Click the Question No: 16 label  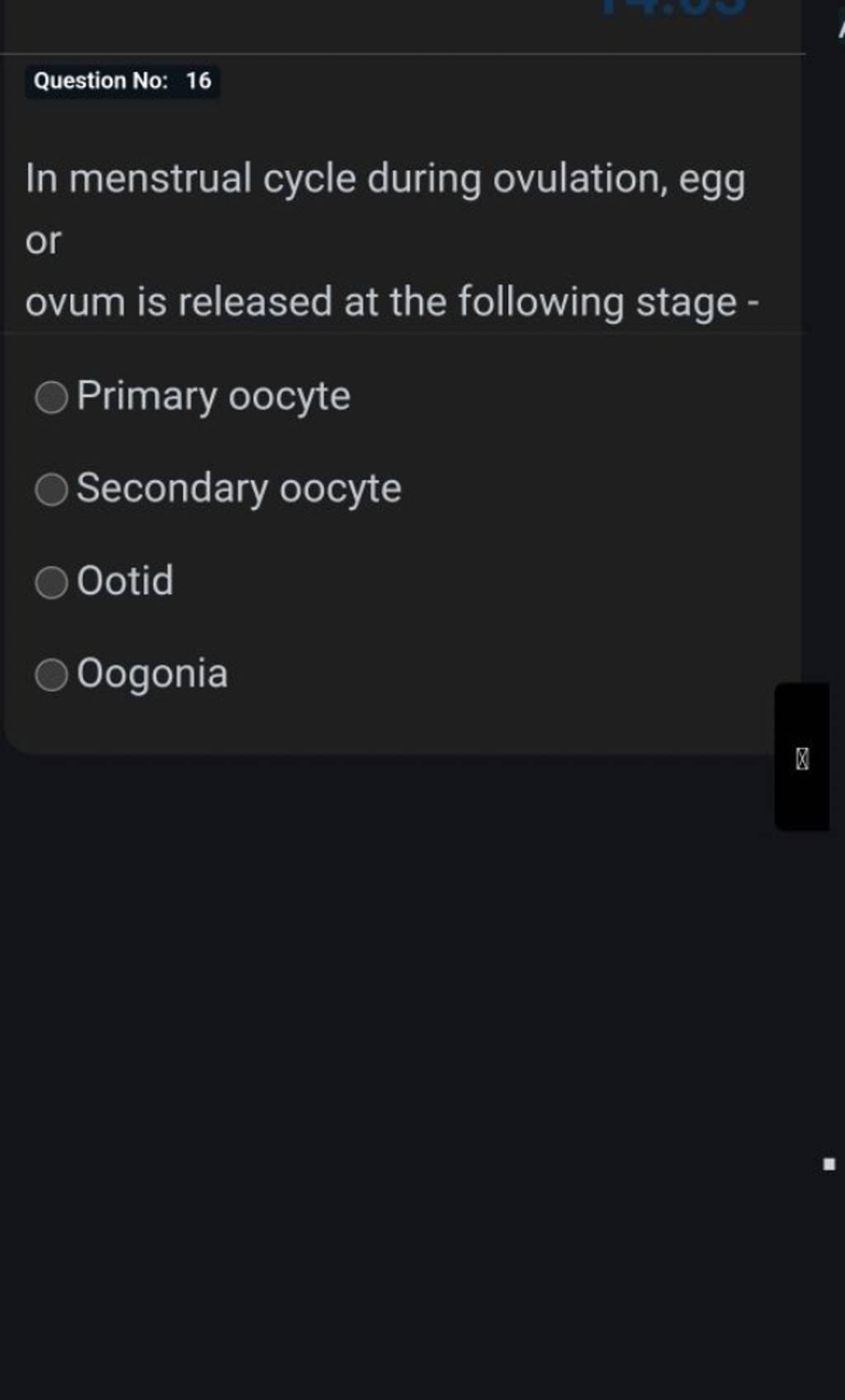[121, 81]
